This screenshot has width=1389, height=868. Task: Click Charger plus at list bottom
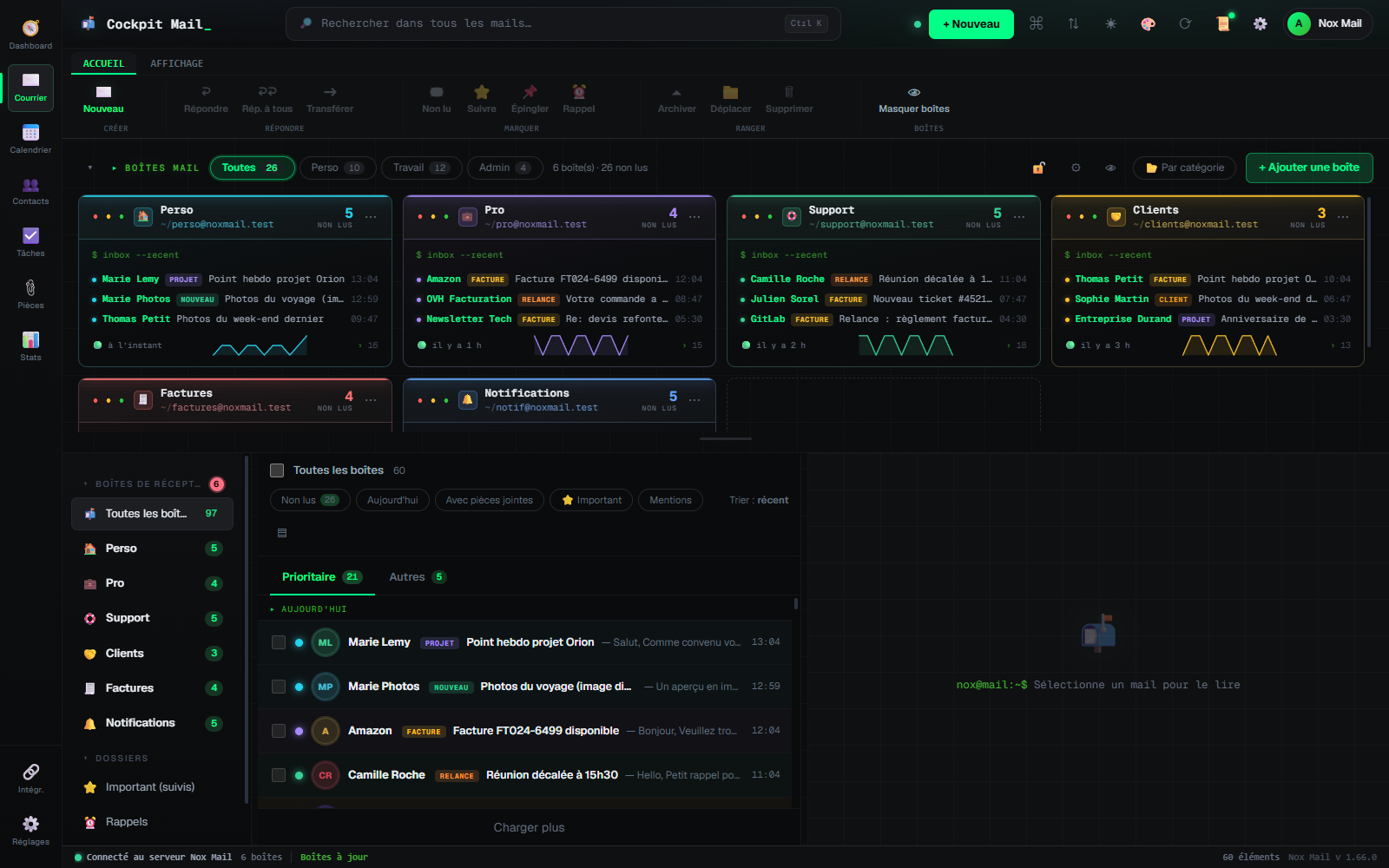coord(530,827)
